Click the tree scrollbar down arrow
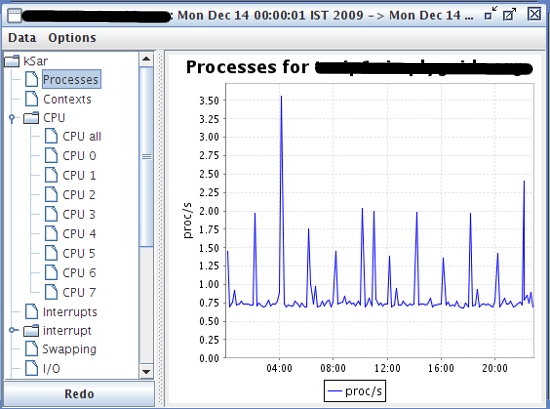 pyautogui.click(x=146, y=371)
